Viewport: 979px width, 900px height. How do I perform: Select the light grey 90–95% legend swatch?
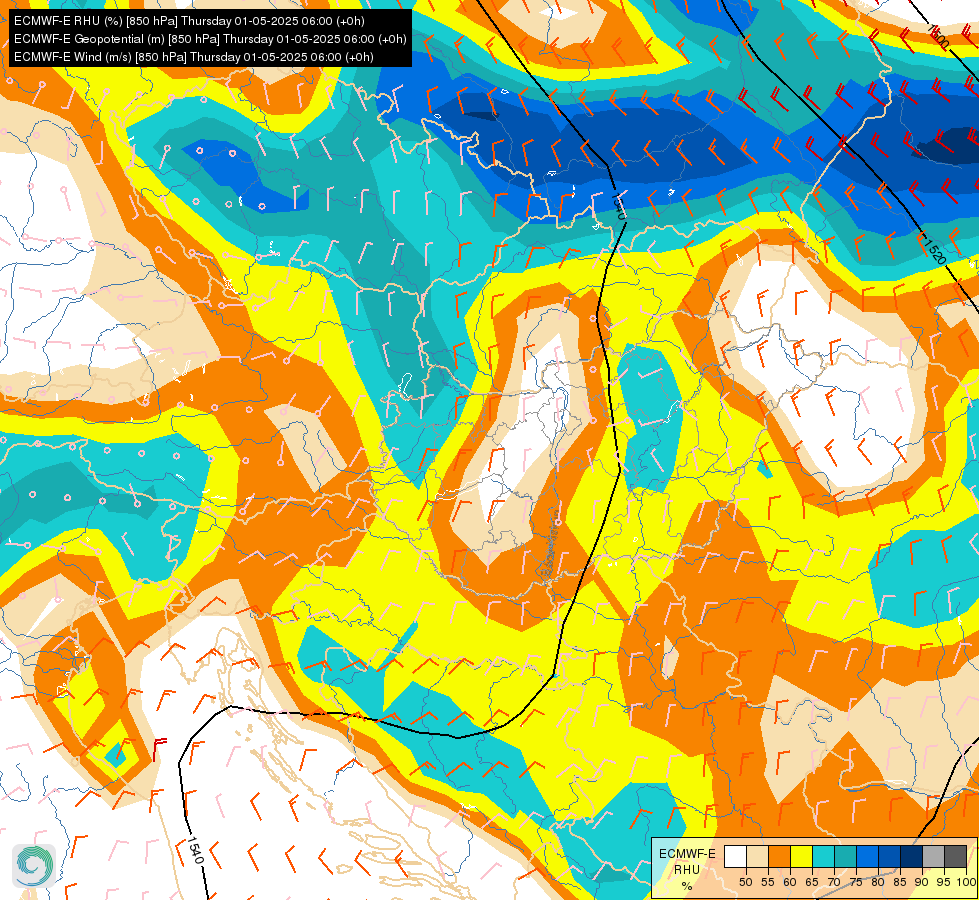click(x=933, y=856)
